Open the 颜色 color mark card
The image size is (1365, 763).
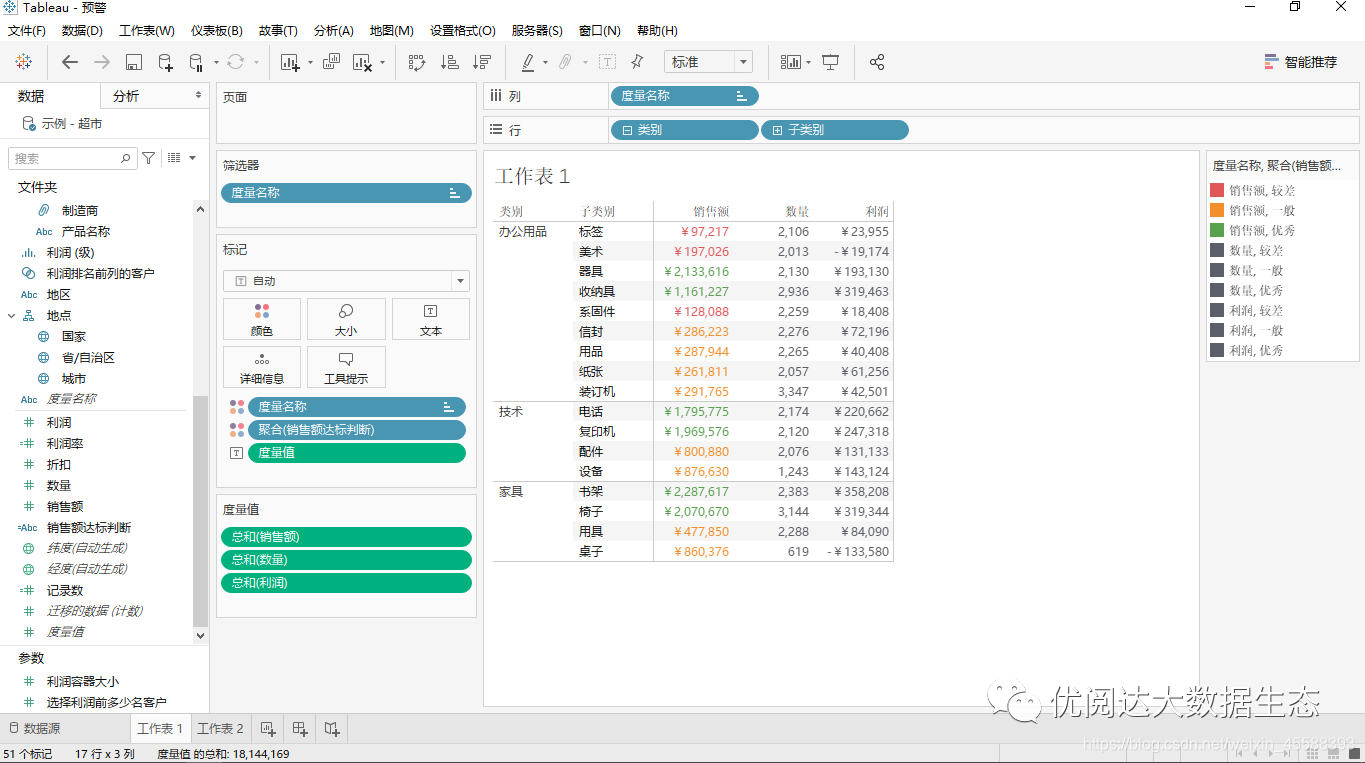262,319
